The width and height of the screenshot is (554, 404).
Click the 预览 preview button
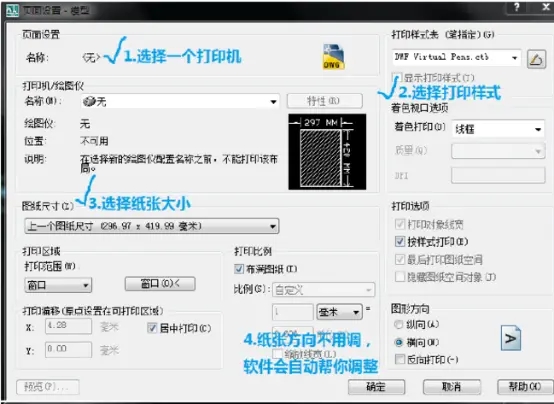click(48, 387)
